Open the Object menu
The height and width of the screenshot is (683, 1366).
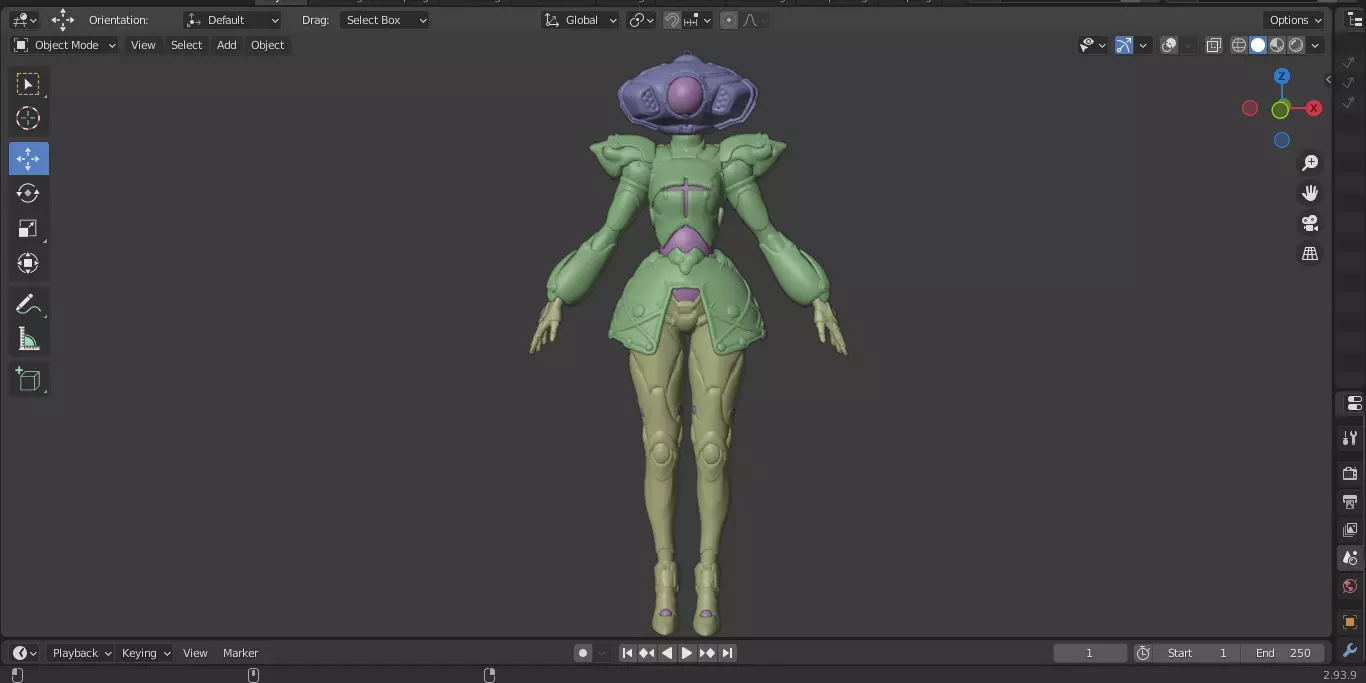[x=268, y=45]
